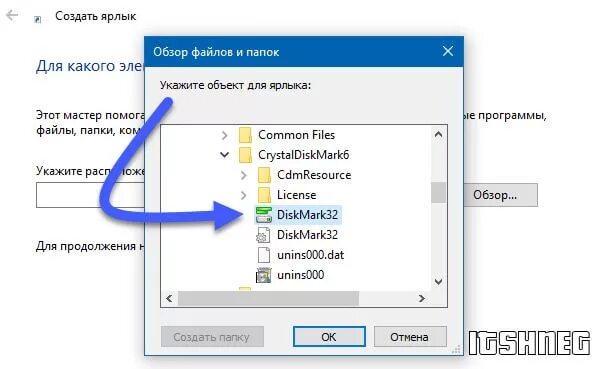The image size is (604, 369).
Task: Go back using the wizard back arrow
Action: (12, 15)
